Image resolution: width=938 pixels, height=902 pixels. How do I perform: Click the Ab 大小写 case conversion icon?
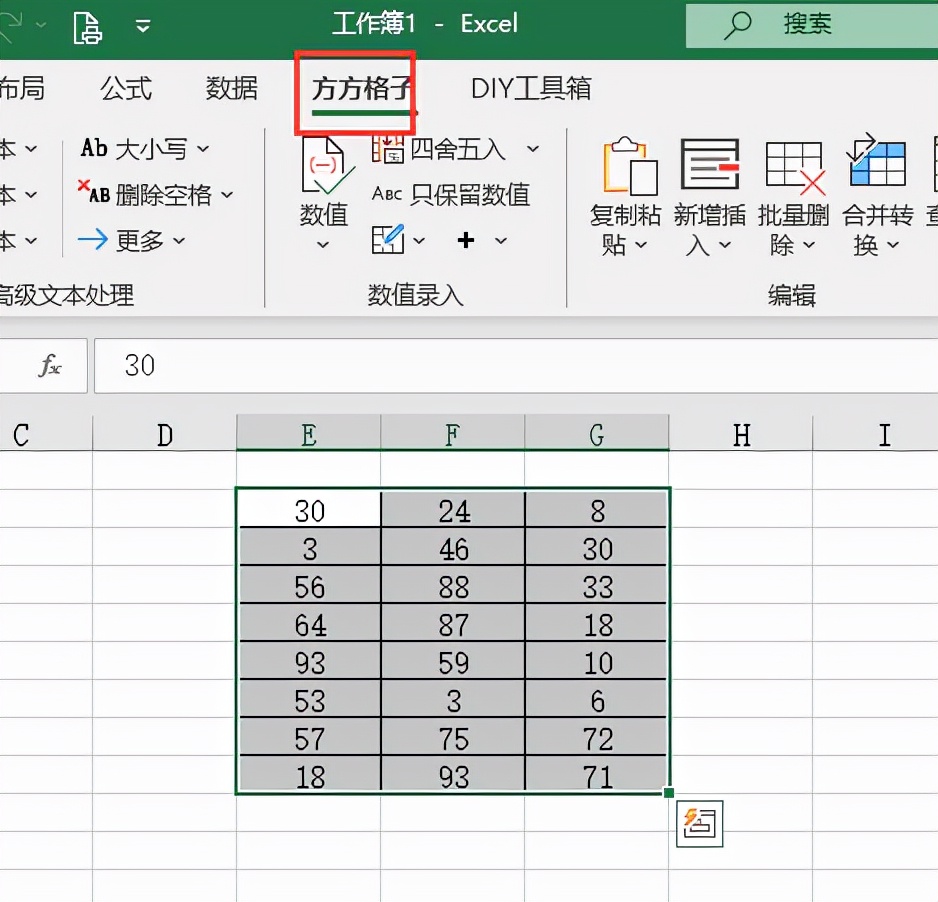pos(93,148)
